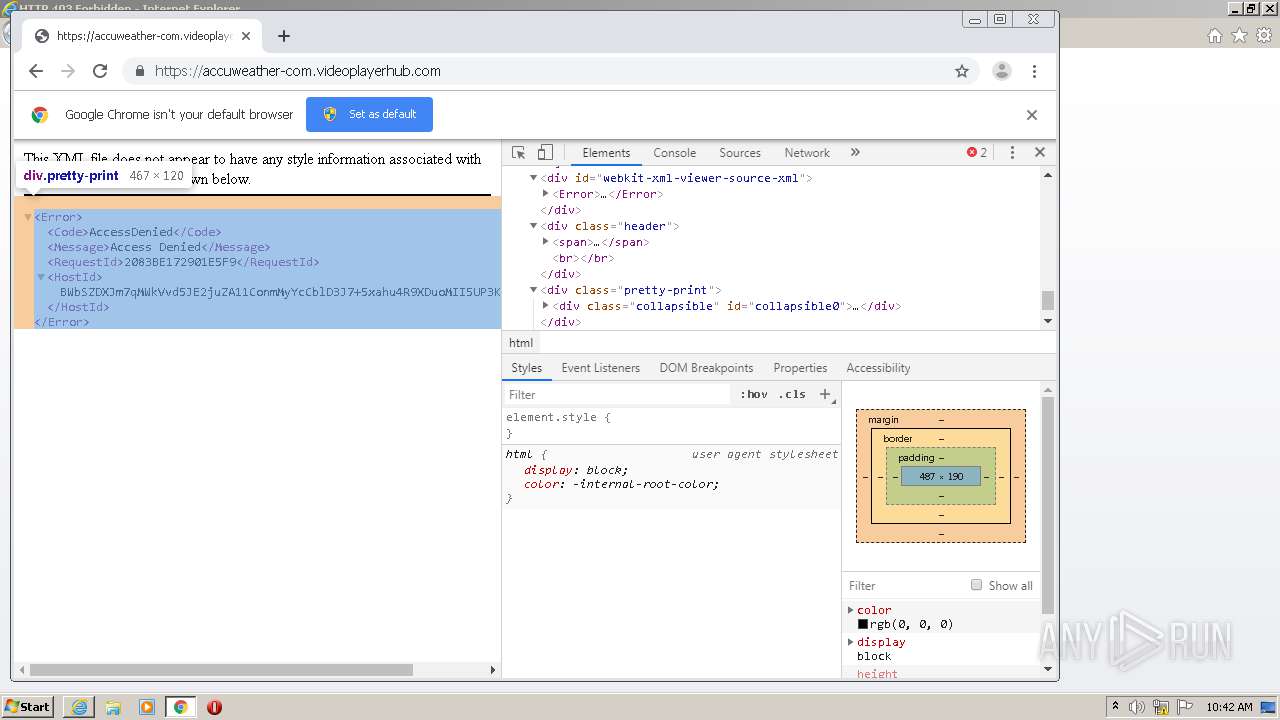Image resolution: width=1280 pixels, height=720 pixels.
Task: Expand collapsible0 div node
Action: point(546,306)
